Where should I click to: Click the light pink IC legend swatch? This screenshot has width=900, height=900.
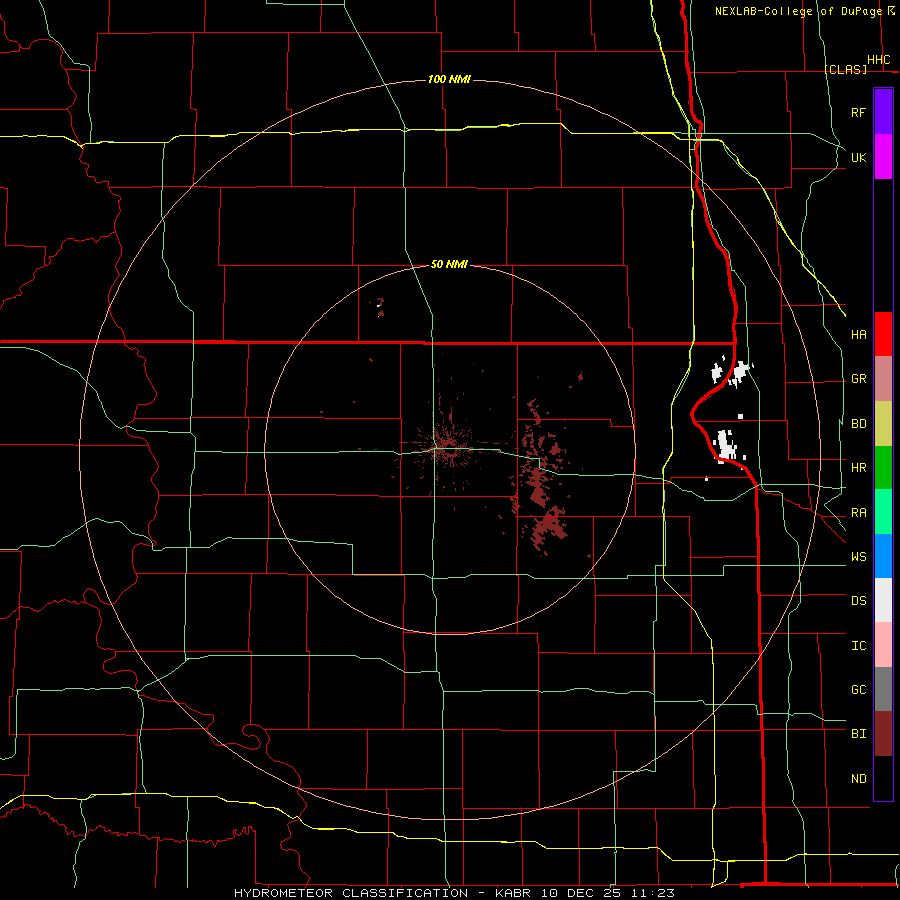883,645
